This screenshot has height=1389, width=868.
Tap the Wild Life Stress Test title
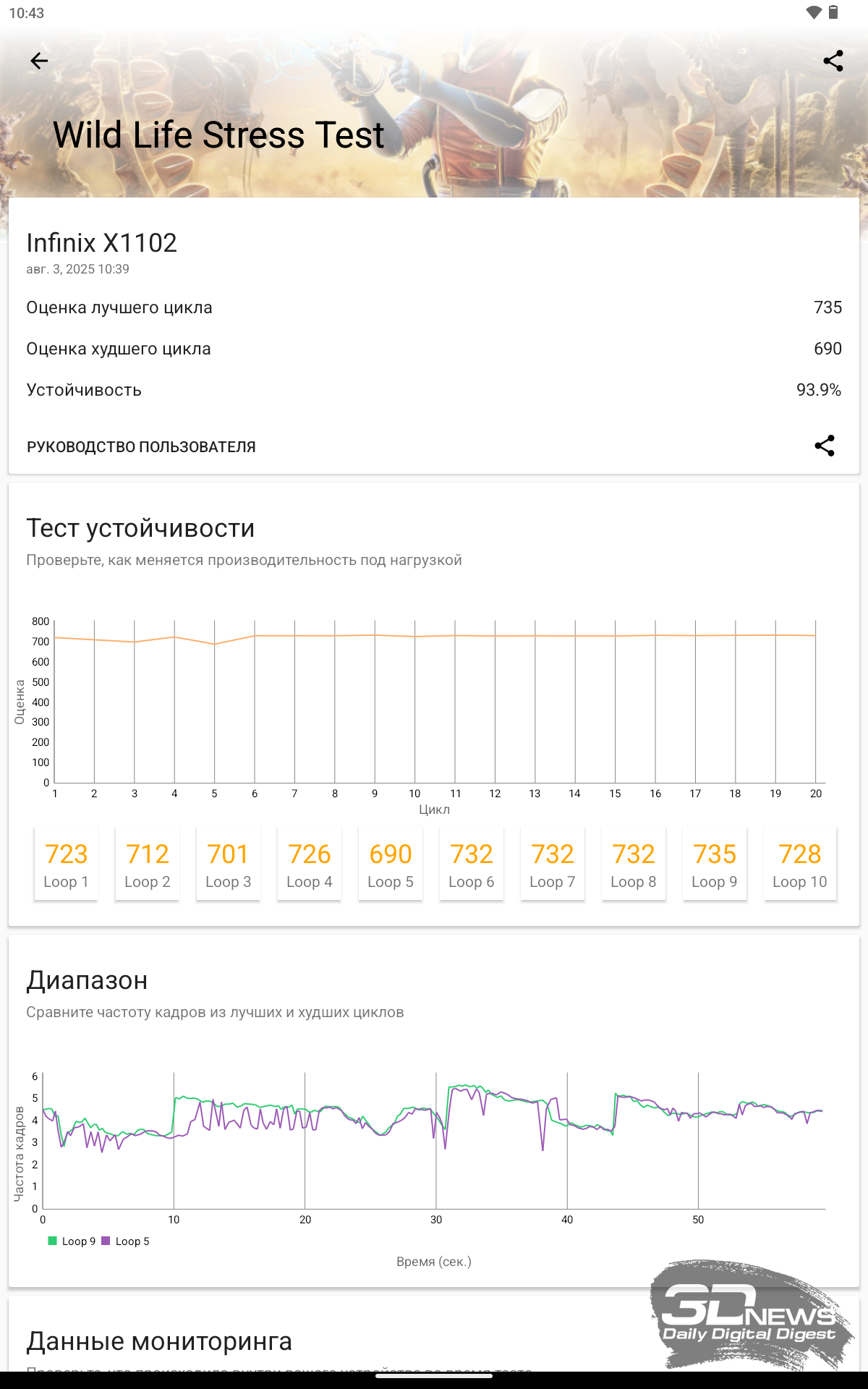218,135
